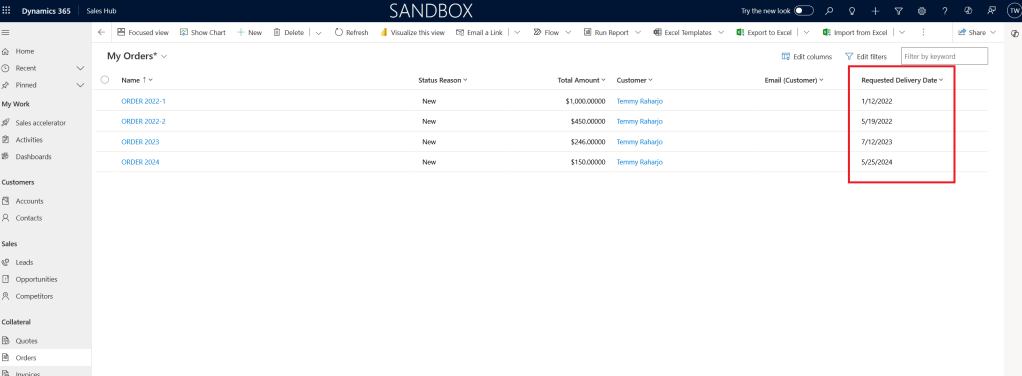Viewport: 1022px width, 376px height.
Task: Expand the dropdown arrow next to Email a Link
Action: pos(517,33)
